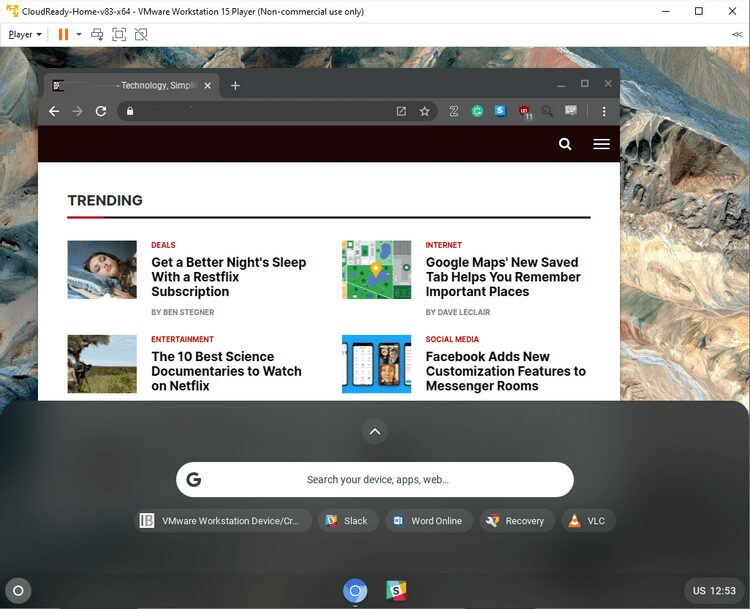Launch Word Online from suggestions
Image resolution: width=750 pixels, height=609 pixels.
point(429,520)
